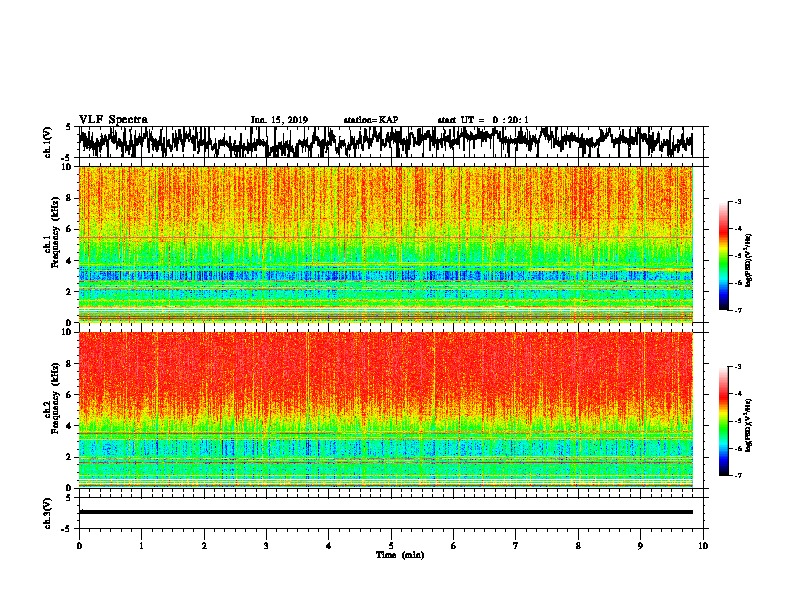This screenshot has height=612, width=792.
Task: Click the ch.1 color scale log(PSD) unit label
Action: click(x=749, y=260)
